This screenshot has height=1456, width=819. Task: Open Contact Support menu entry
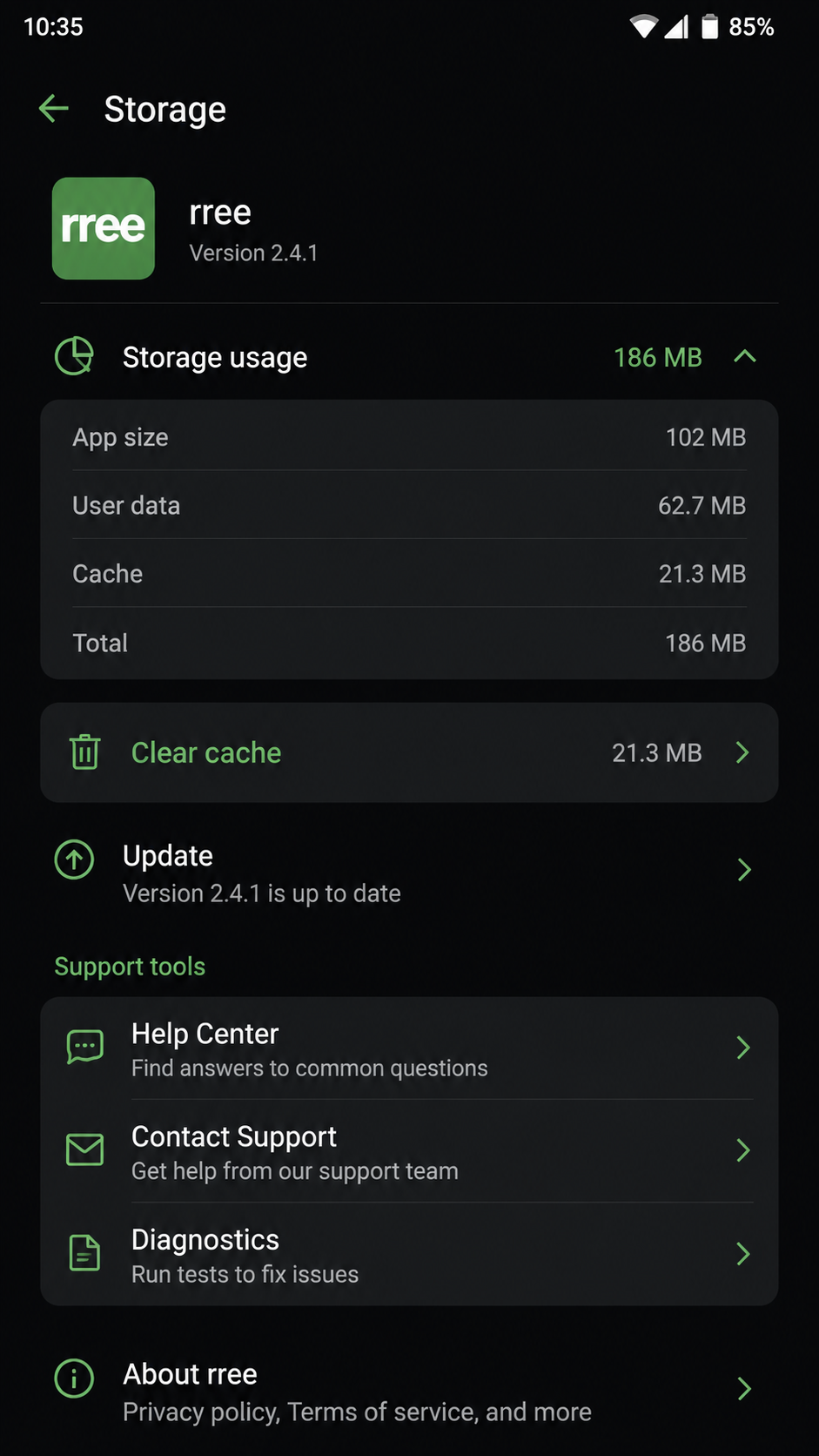point(409,1151)
